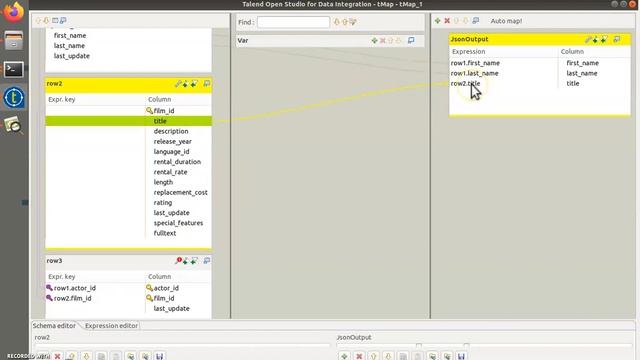The image size is (640, 360).
Task: Open the magnifier app in the dock
Action: click(x=13, y=126)
